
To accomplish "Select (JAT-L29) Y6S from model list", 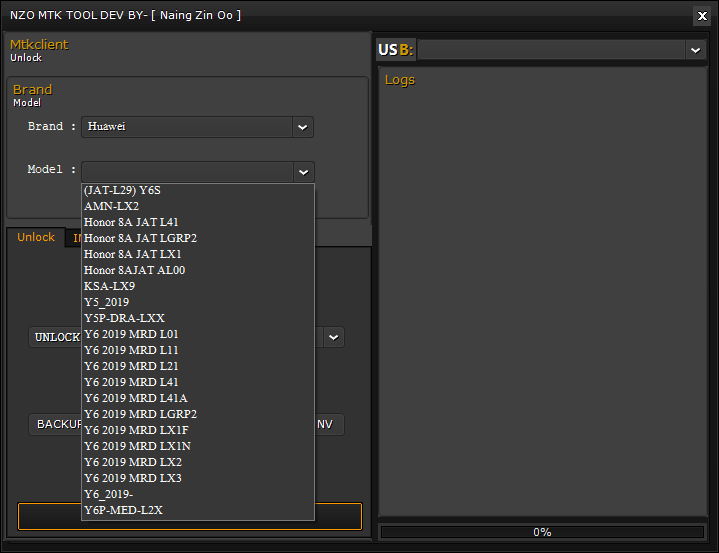I will point(122,190).
